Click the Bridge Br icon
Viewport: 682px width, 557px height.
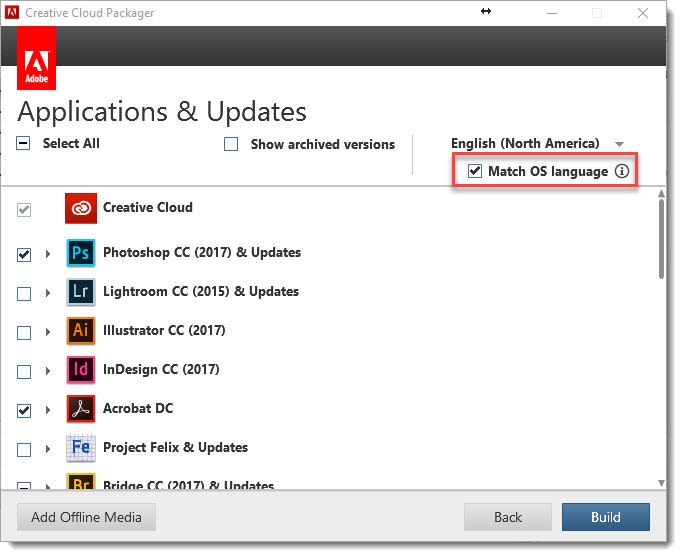[81, 481]
